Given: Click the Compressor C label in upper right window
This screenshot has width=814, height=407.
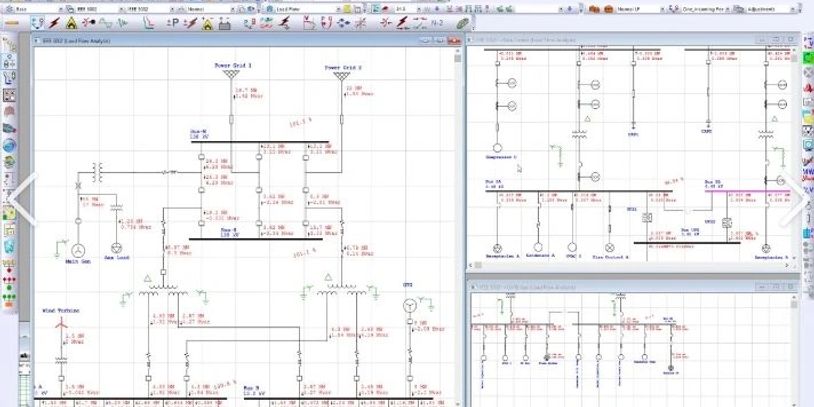Looking at the screenshot, I should (501, 157).
